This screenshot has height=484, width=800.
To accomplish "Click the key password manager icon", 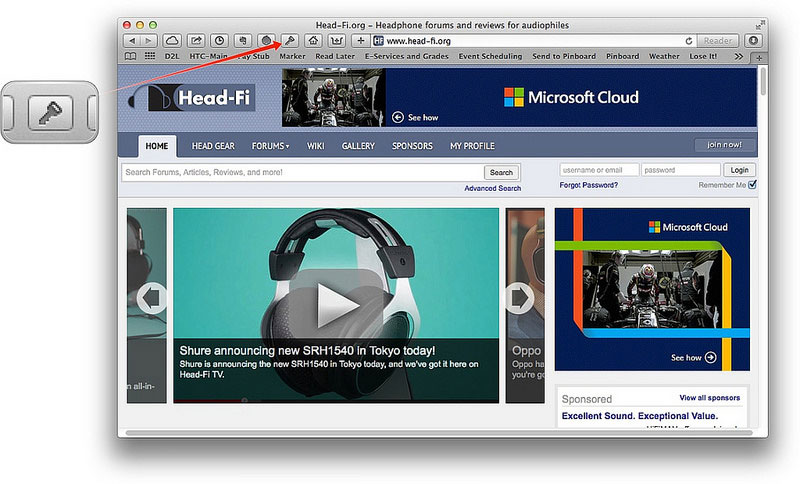I will (290, 41).
